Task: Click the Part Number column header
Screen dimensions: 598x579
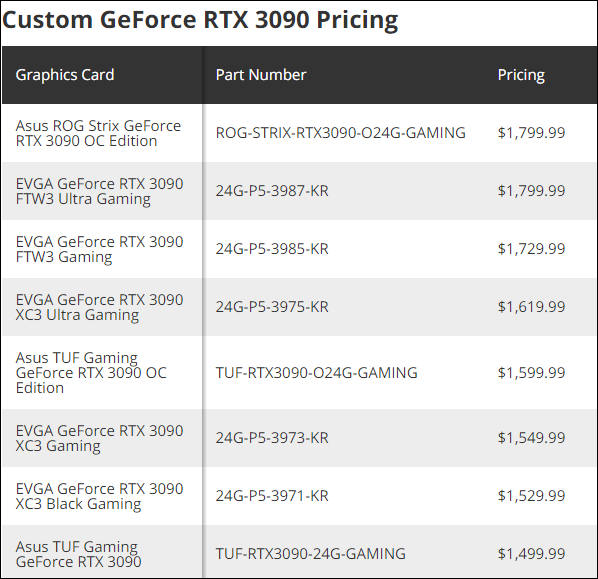Action: click(261, 75)
